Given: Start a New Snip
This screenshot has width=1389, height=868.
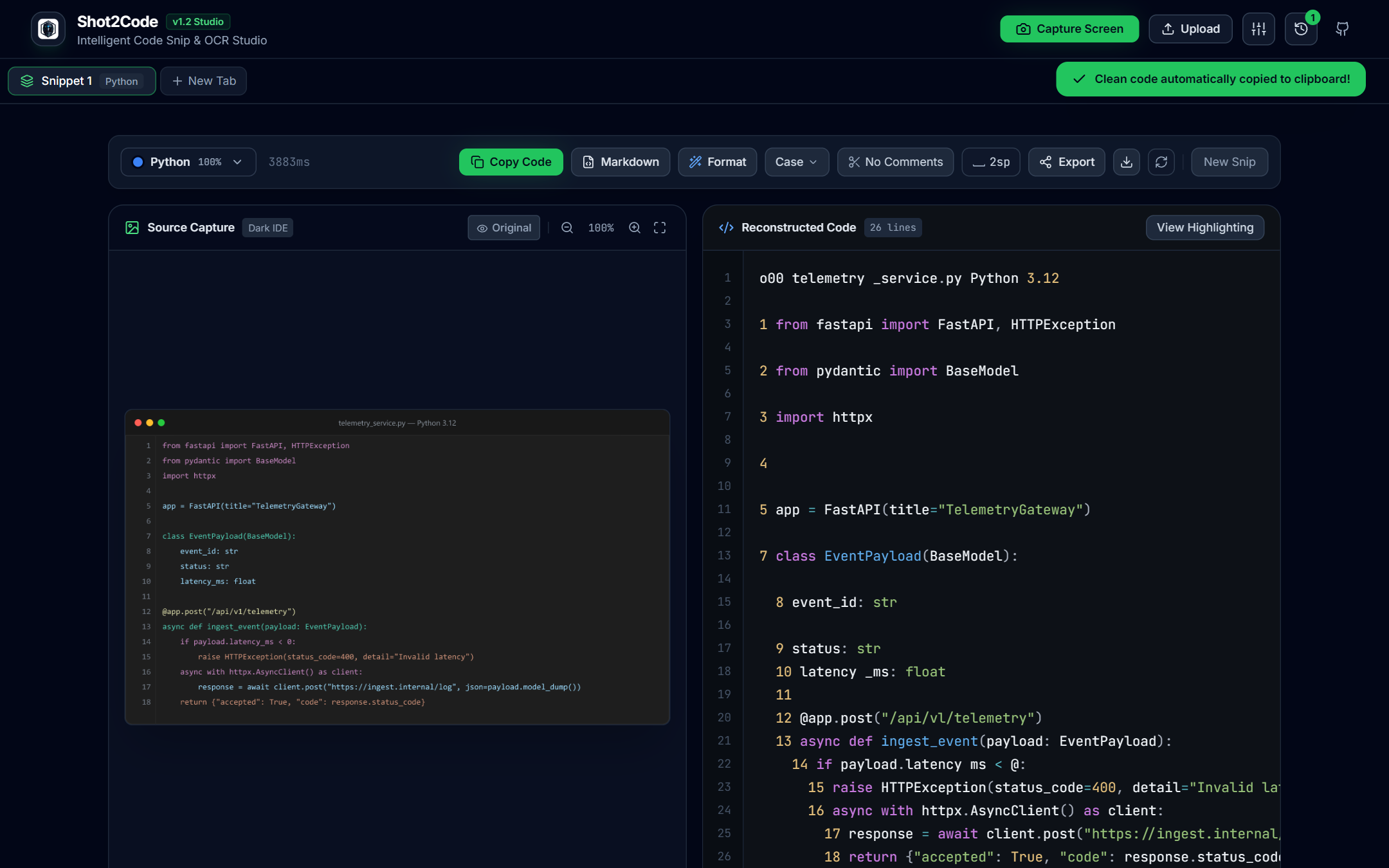Looking at the screenshot, I should [x=1230, y=162].
